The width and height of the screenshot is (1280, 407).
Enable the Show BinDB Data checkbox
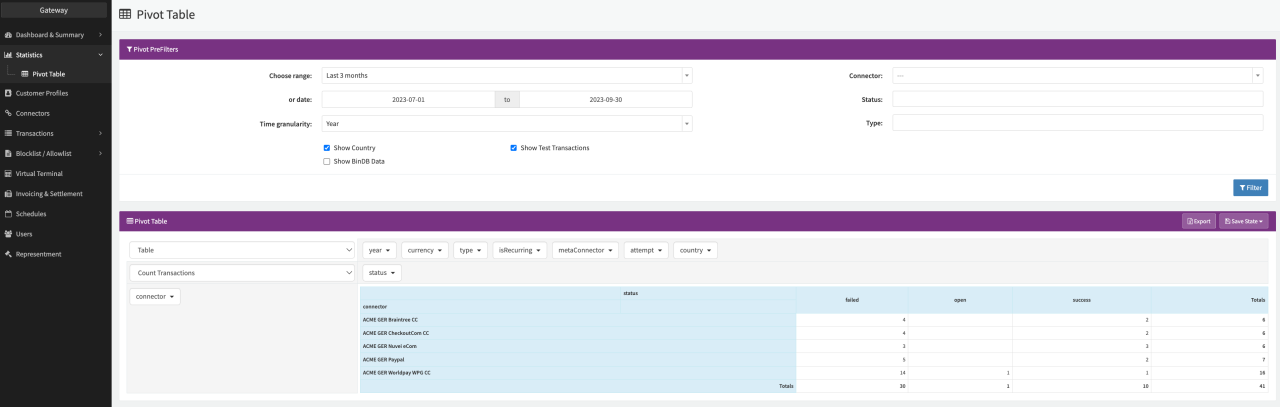click(x=327, y=161)
